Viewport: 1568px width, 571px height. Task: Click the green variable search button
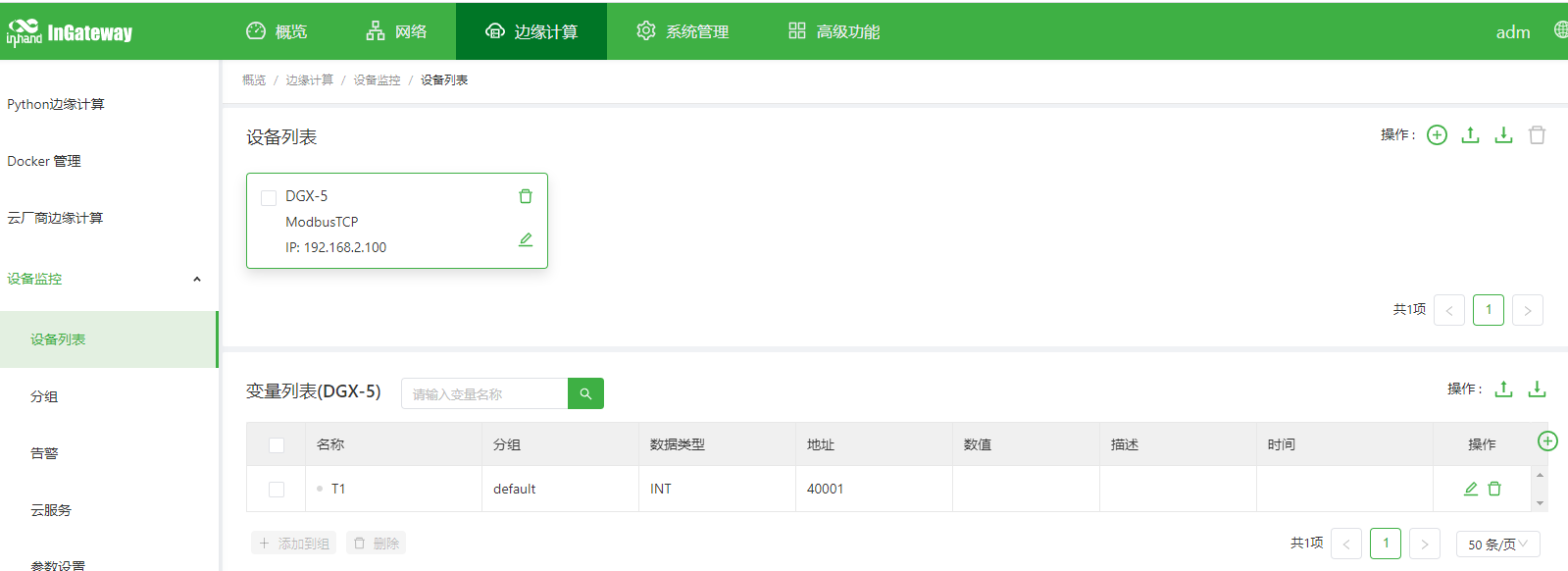click(x=585, y=393)
